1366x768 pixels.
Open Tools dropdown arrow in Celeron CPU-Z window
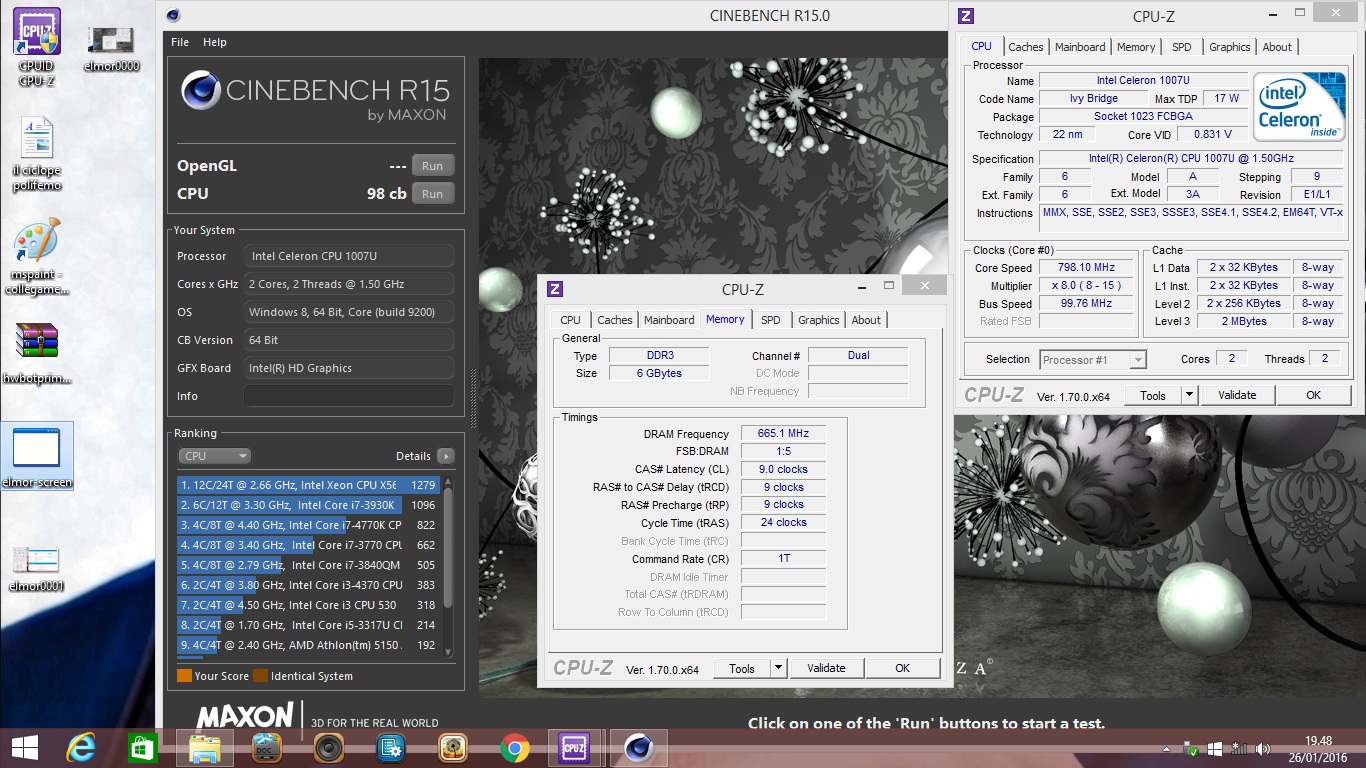coord(1189,395)
